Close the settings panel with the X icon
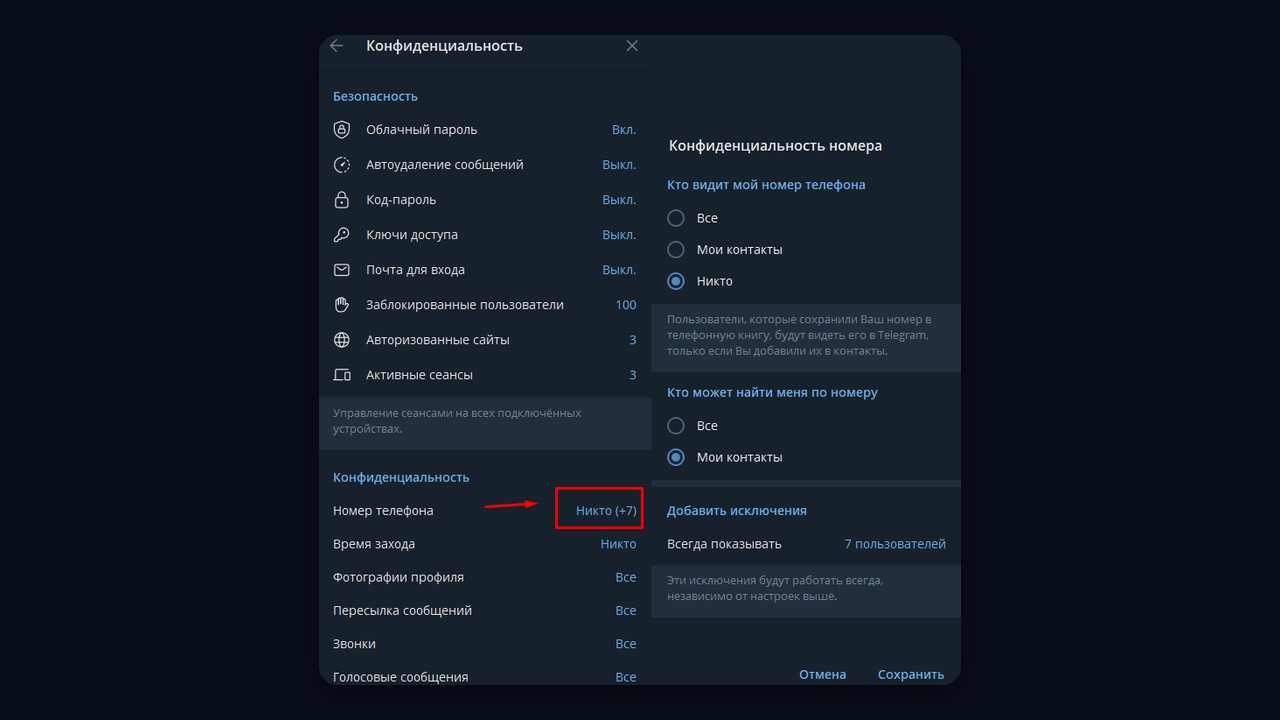1280x720 pixels. pos(632,46)
